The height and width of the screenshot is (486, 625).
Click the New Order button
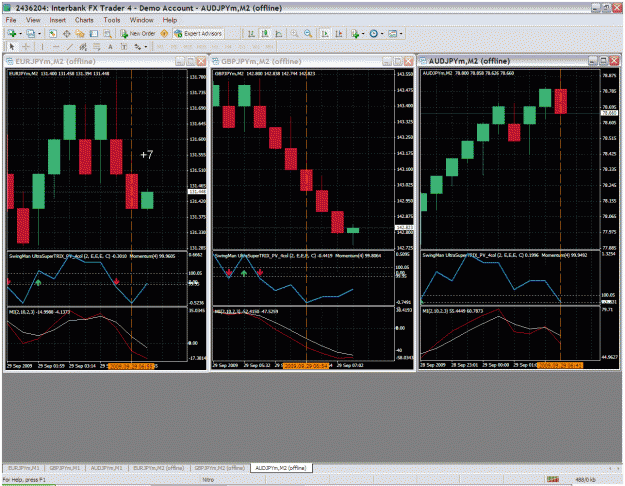pos(138,34)
